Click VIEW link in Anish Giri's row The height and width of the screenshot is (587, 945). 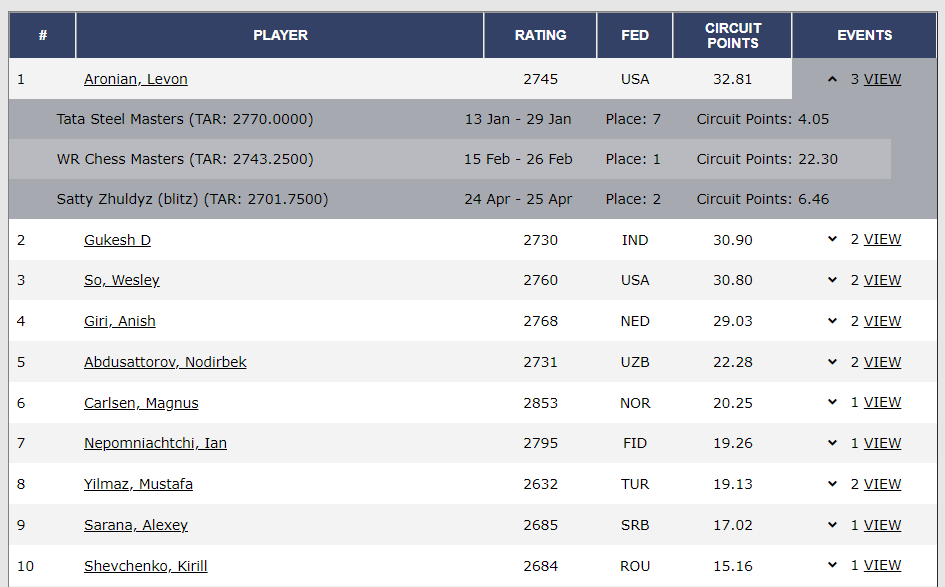pyautogui.click(x=882, y=321)
